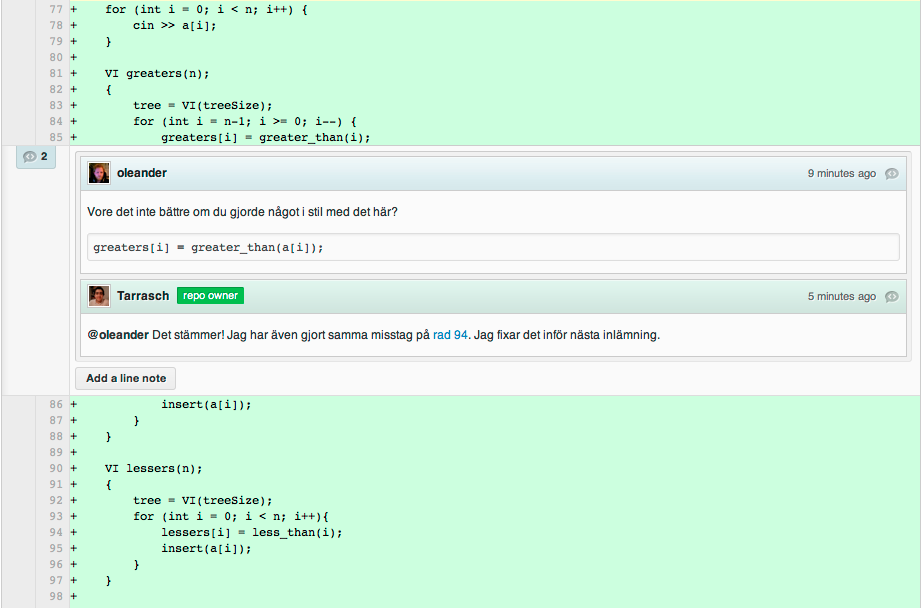Click the repo owner badge
Viewport: 921px width, 608px height.
point(210,295)
